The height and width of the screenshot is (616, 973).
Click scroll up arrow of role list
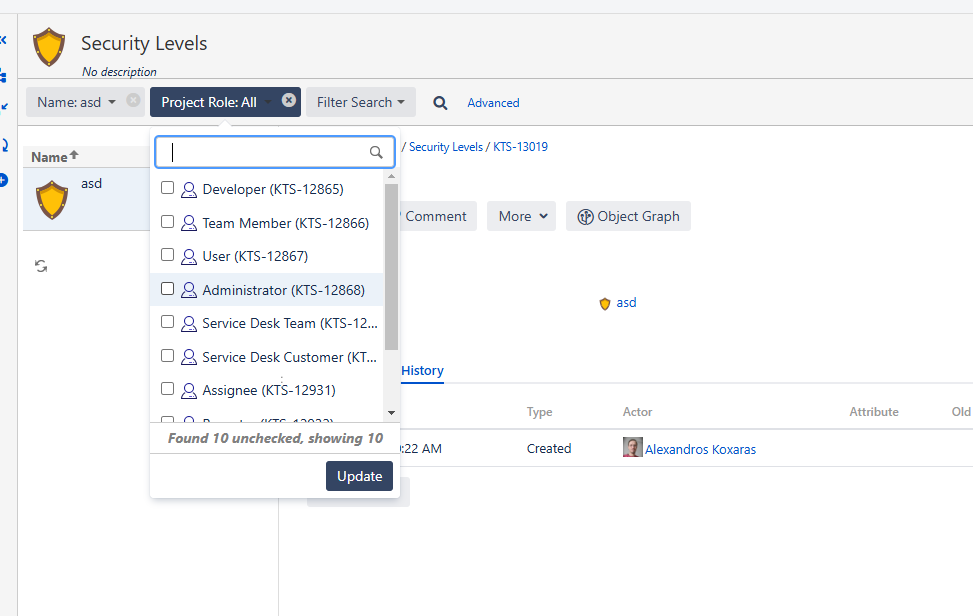(391, 176)
